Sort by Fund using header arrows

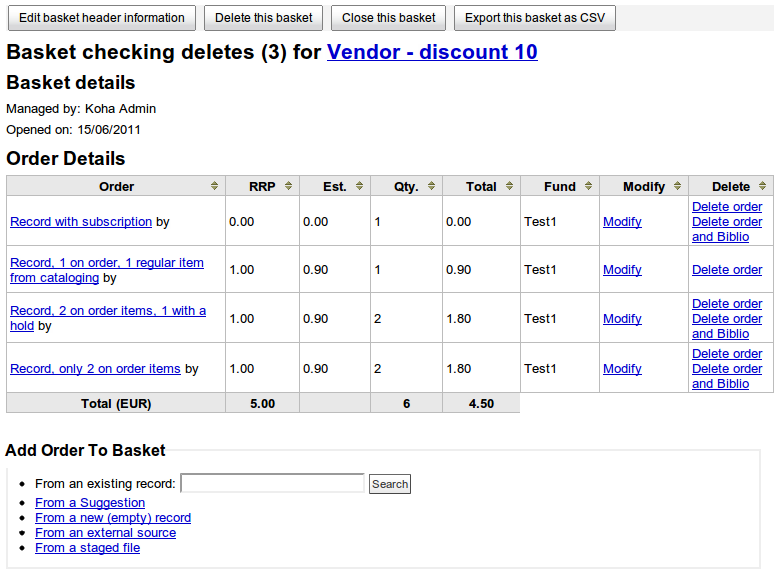pos(588,186)
